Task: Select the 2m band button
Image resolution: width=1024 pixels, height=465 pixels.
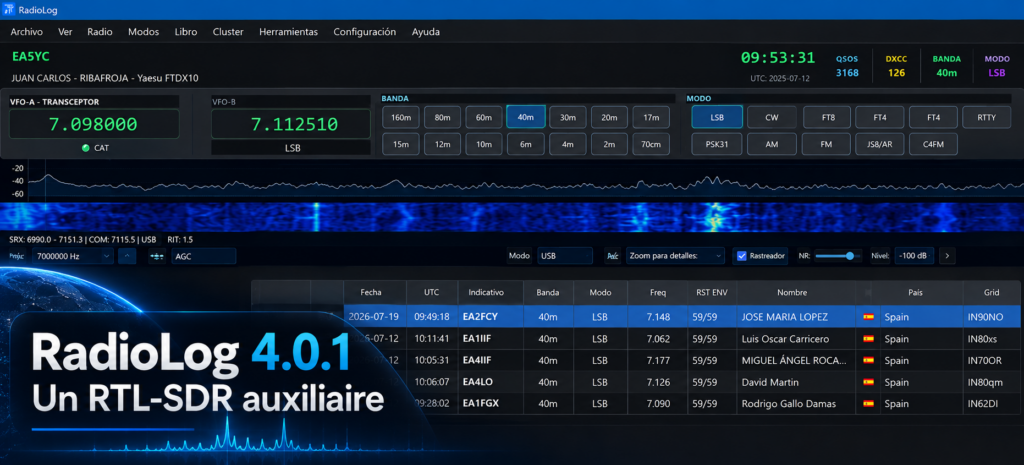Action: click(609, 144)
